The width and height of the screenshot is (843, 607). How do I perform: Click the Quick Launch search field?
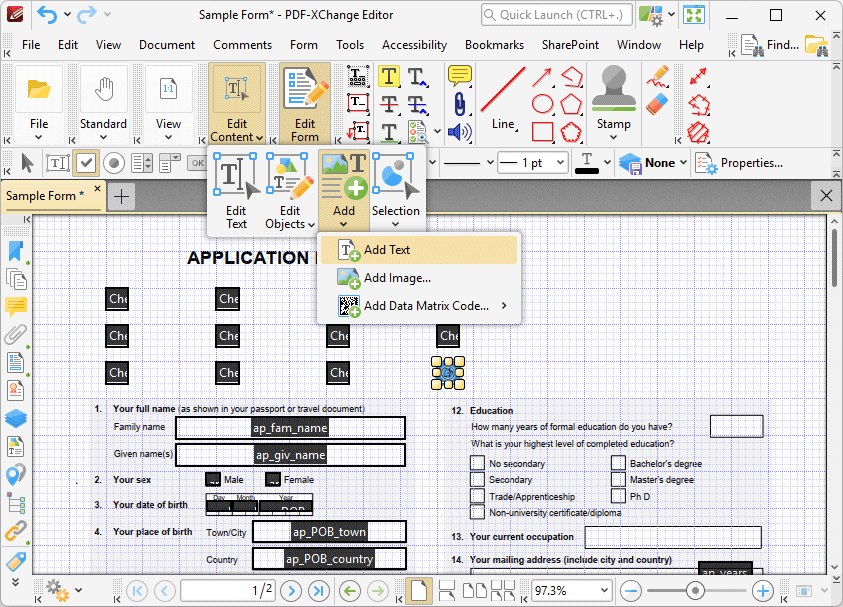pyautogui.click(x=556, y=15)
